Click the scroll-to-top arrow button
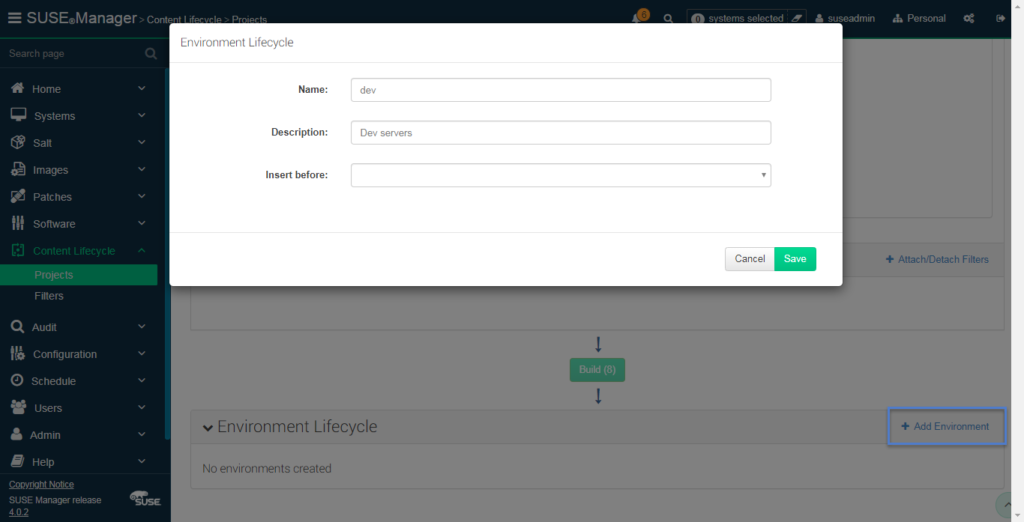The image size is (1024, 522). click(x=1006, y=505)
